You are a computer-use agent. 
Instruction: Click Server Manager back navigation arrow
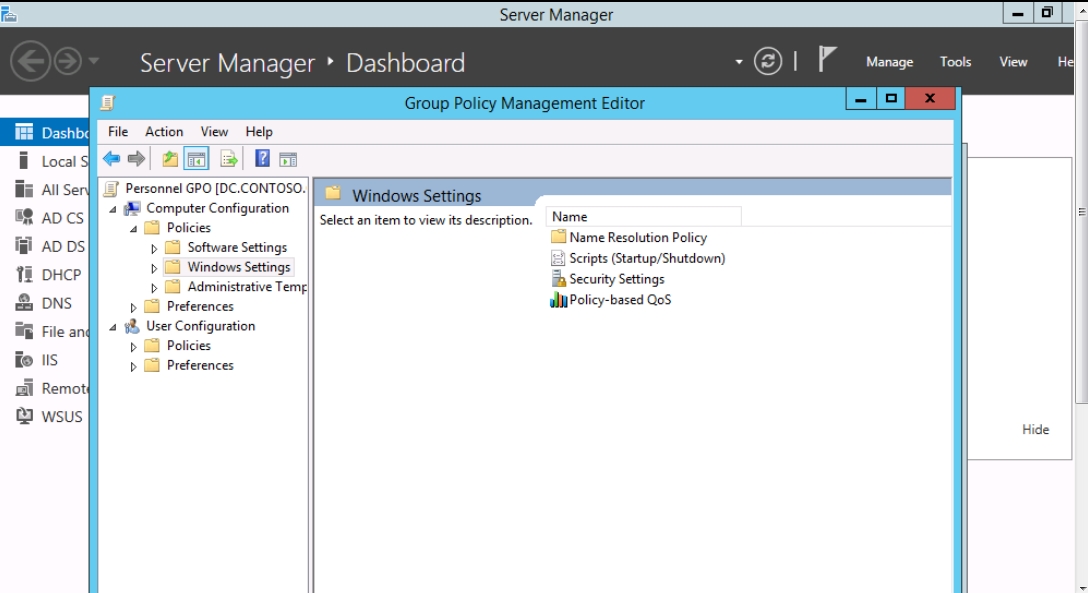coord(30,61)
